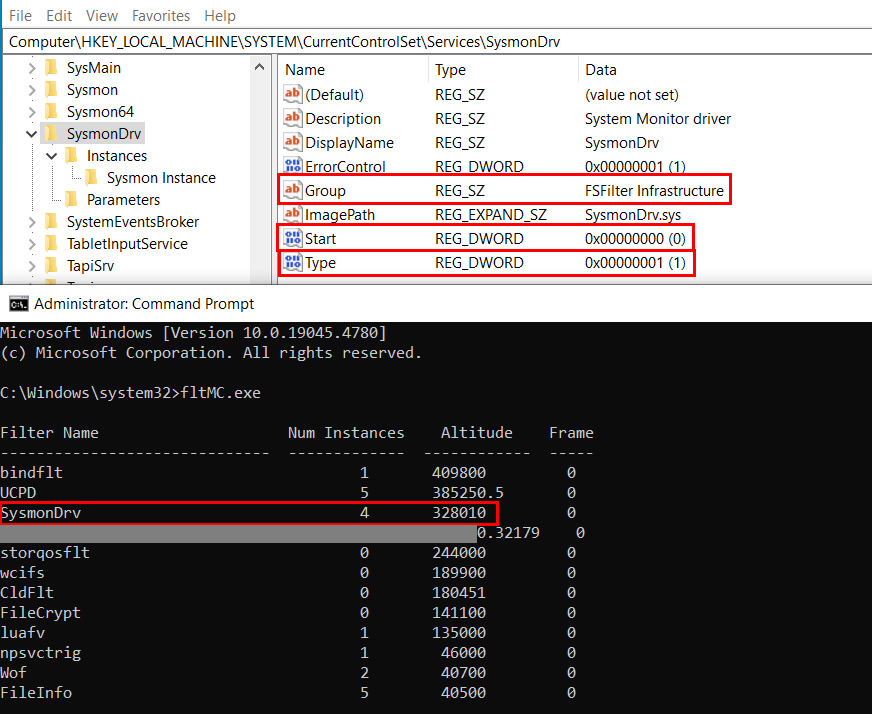Viewport: 872px width, 714px height.
Task: Open the File menu
Action: pyautogui.click(x=20, y=16)
